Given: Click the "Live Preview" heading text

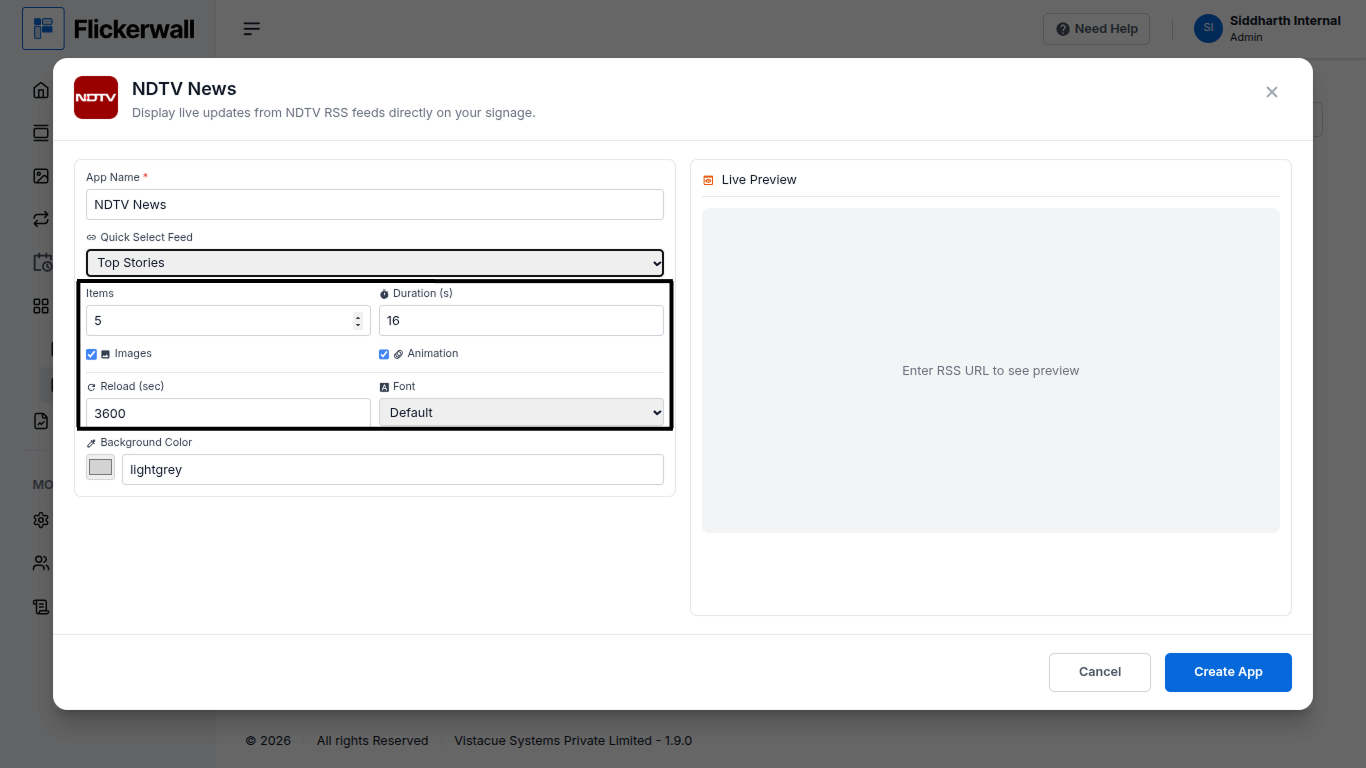Looking at the screenshot, I should point(759,180).
